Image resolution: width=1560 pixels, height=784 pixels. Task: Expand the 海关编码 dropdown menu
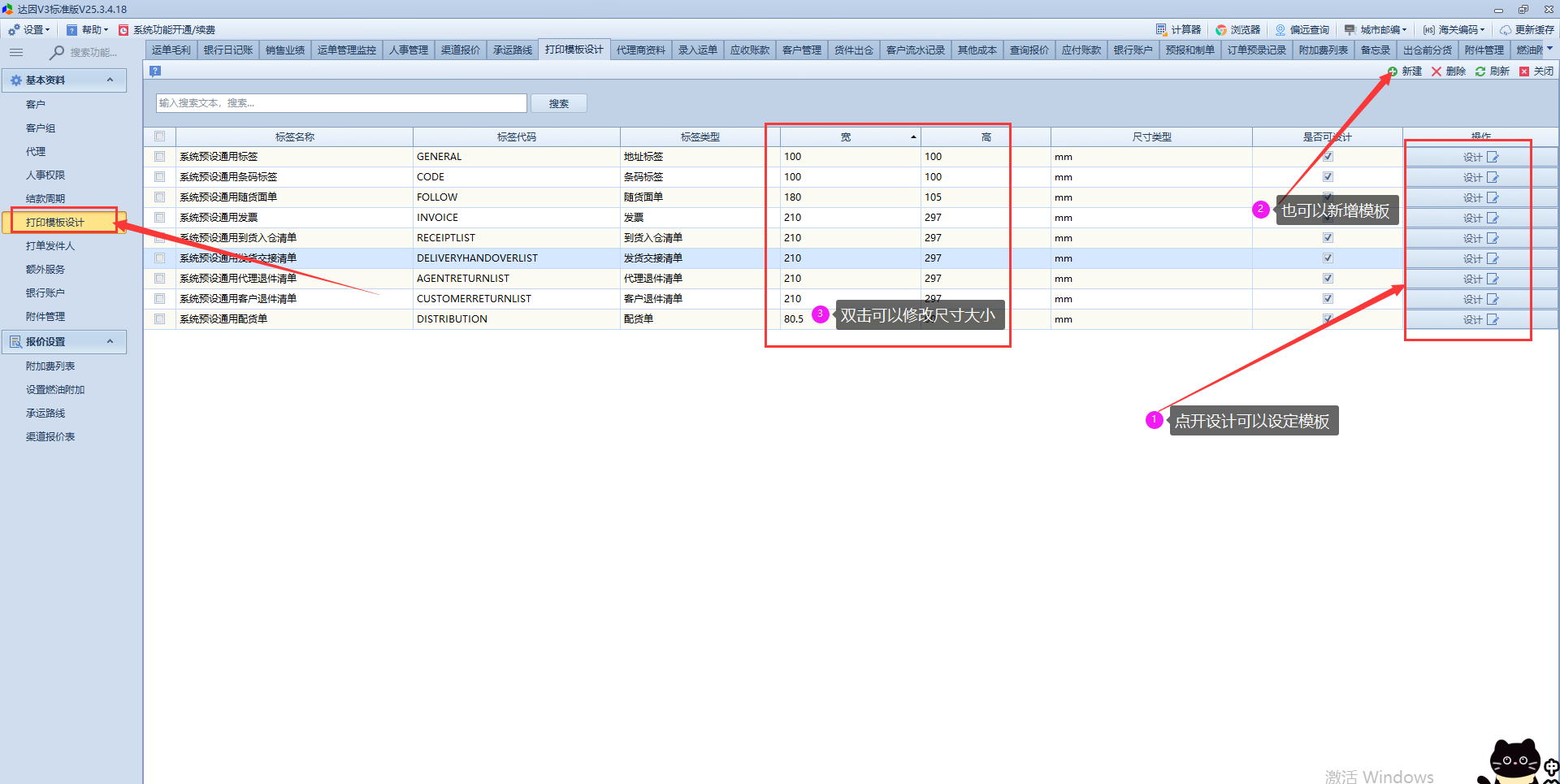coord(1456,30)
